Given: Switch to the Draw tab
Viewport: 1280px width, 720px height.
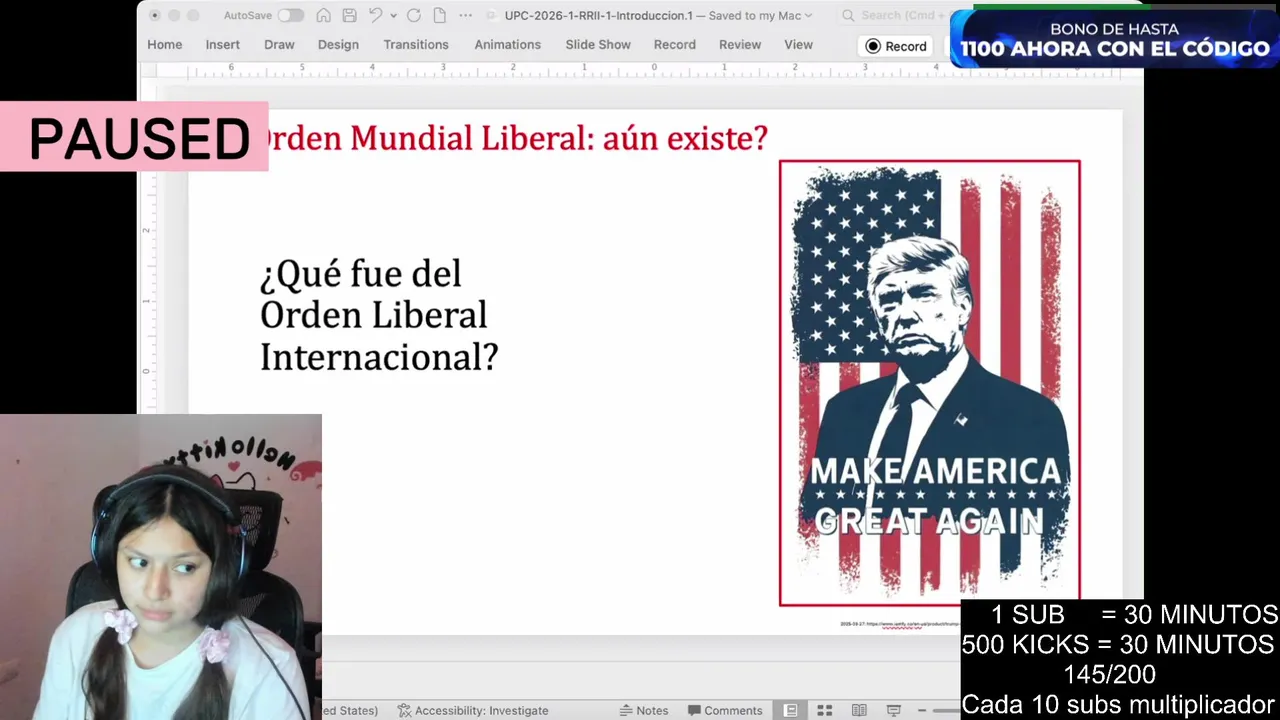Looking at the screenshot, I should pos(279,45).
